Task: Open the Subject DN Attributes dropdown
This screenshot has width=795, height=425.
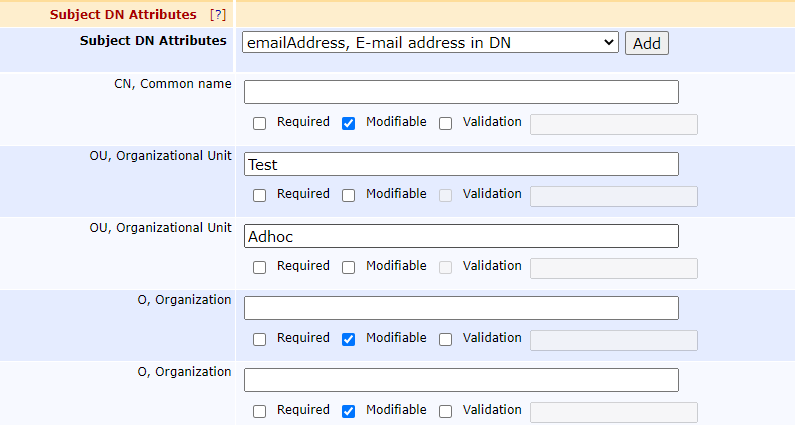Action: (431, 43)
